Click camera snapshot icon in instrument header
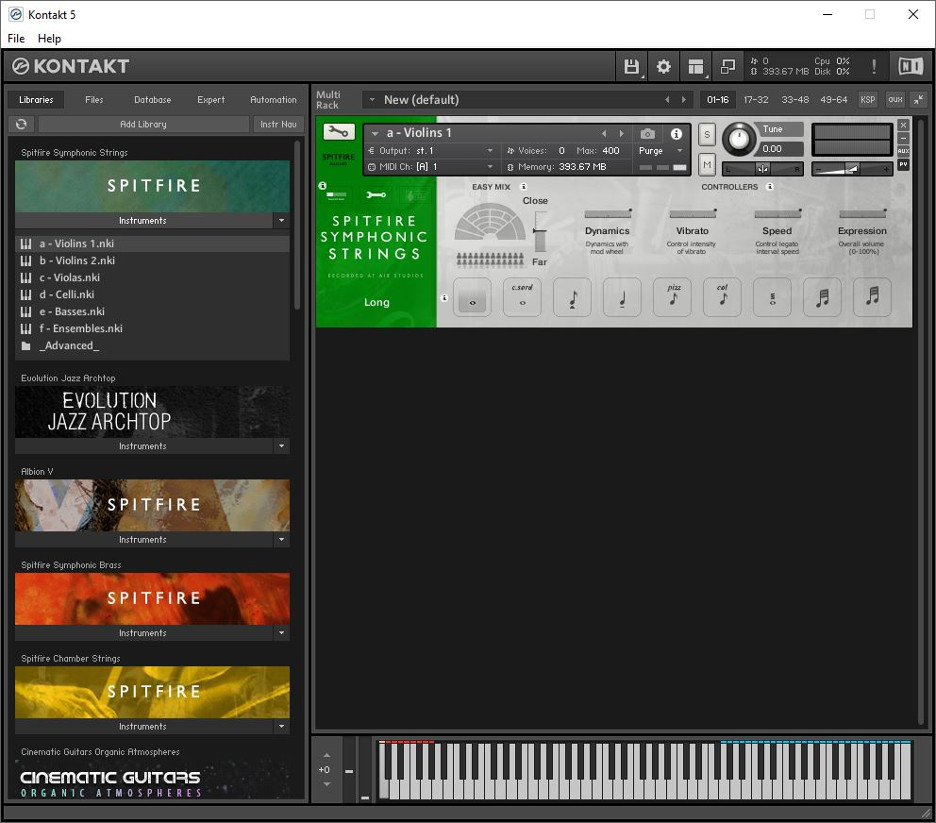This screenshot has height=823, width=936. (x=647, y=134)
